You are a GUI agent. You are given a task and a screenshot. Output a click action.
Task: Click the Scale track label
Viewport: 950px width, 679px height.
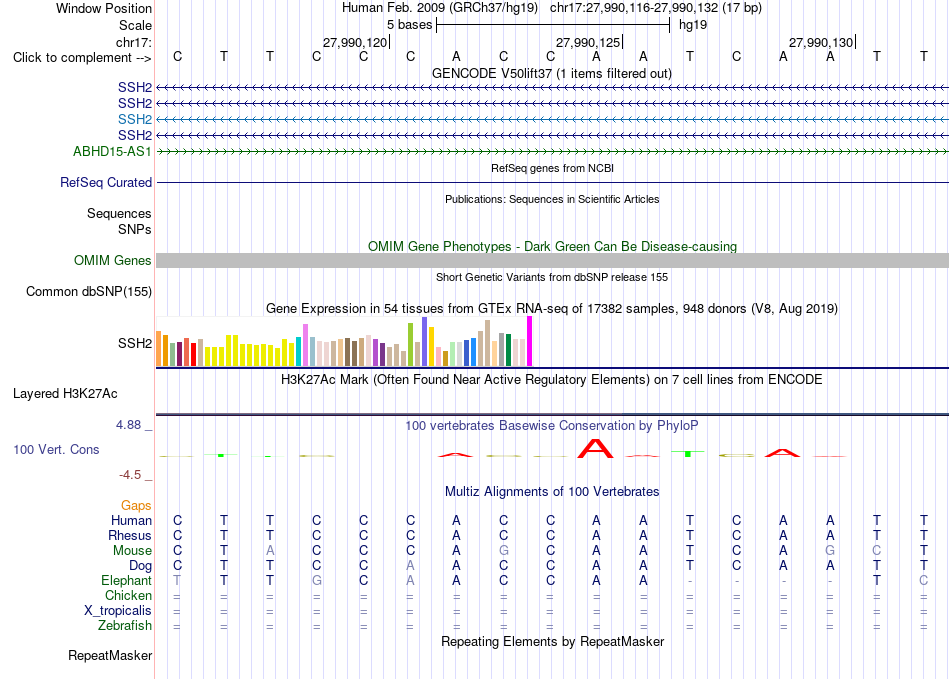click(135, 25)
